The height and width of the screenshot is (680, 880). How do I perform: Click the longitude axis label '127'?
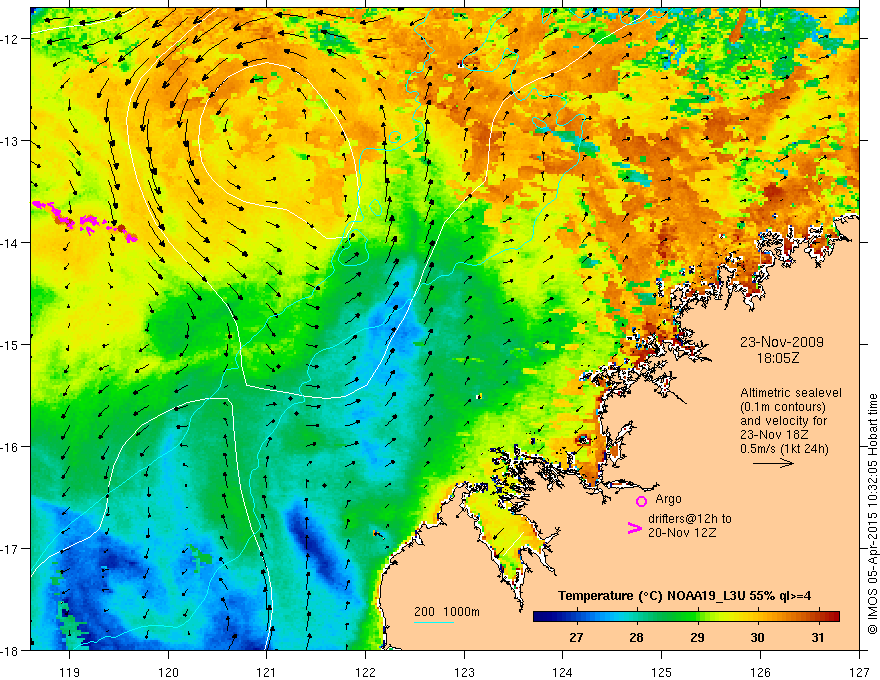pos(859,672)
